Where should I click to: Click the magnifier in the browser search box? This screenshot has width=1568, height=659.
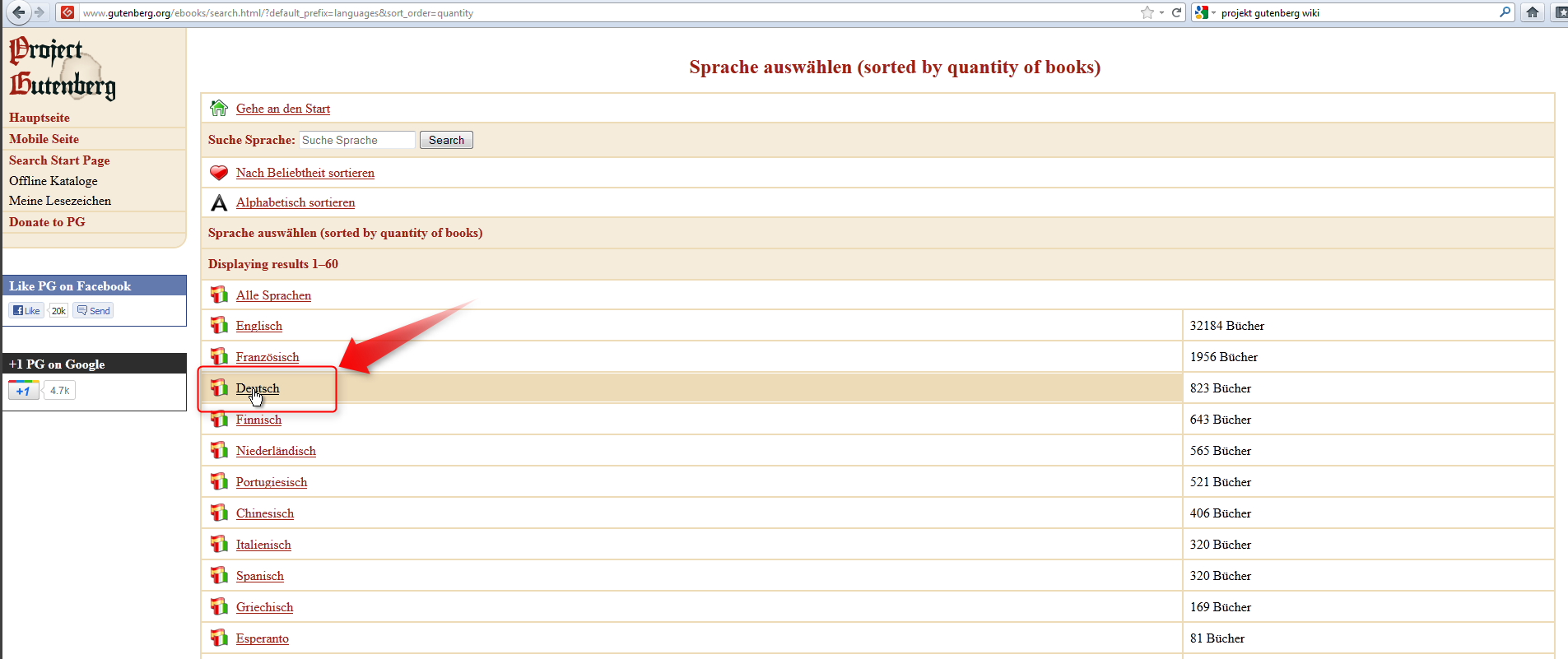[1505, 12]
